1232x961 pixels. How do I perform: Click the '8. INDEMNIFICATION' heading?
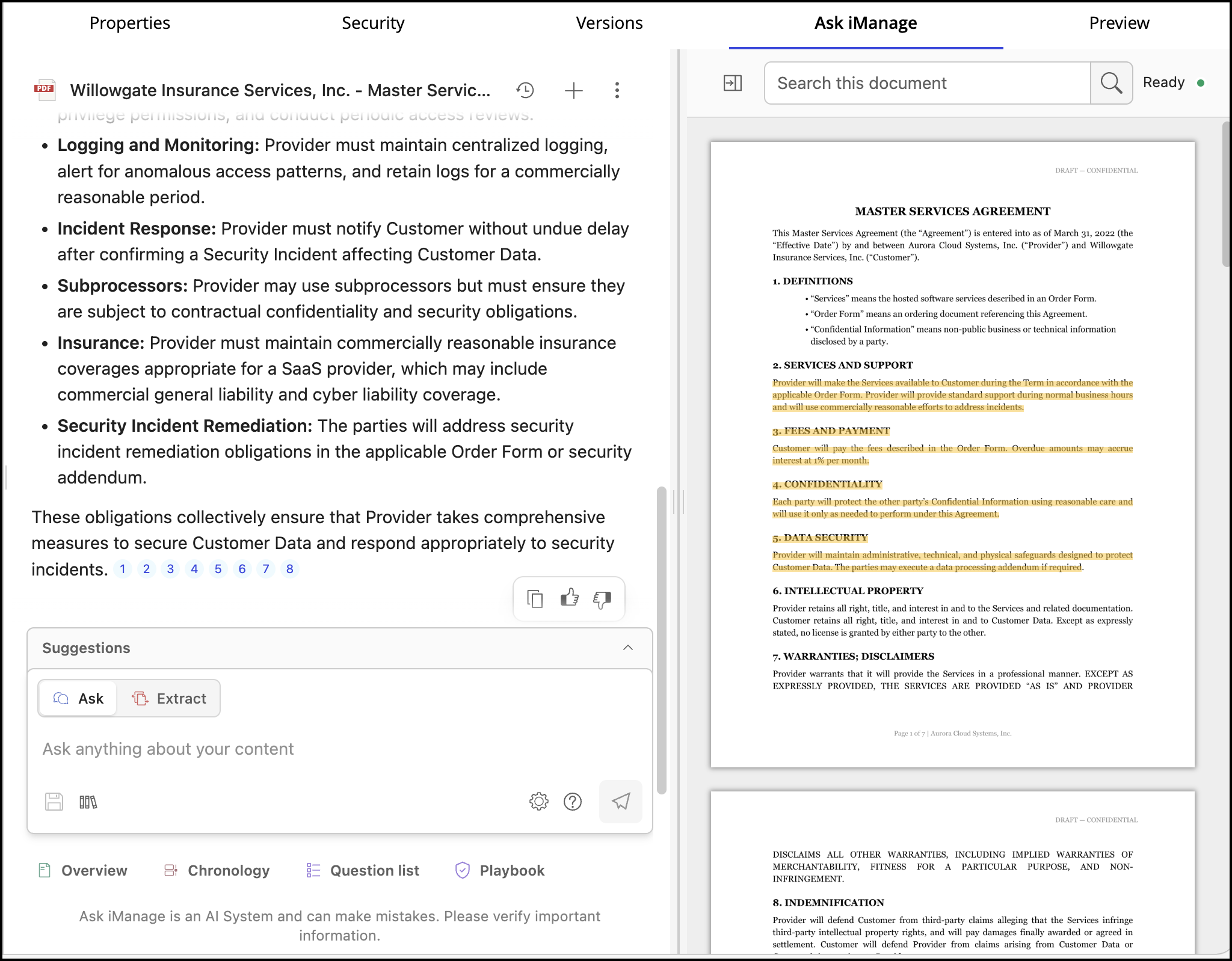(x=828, y=902)
